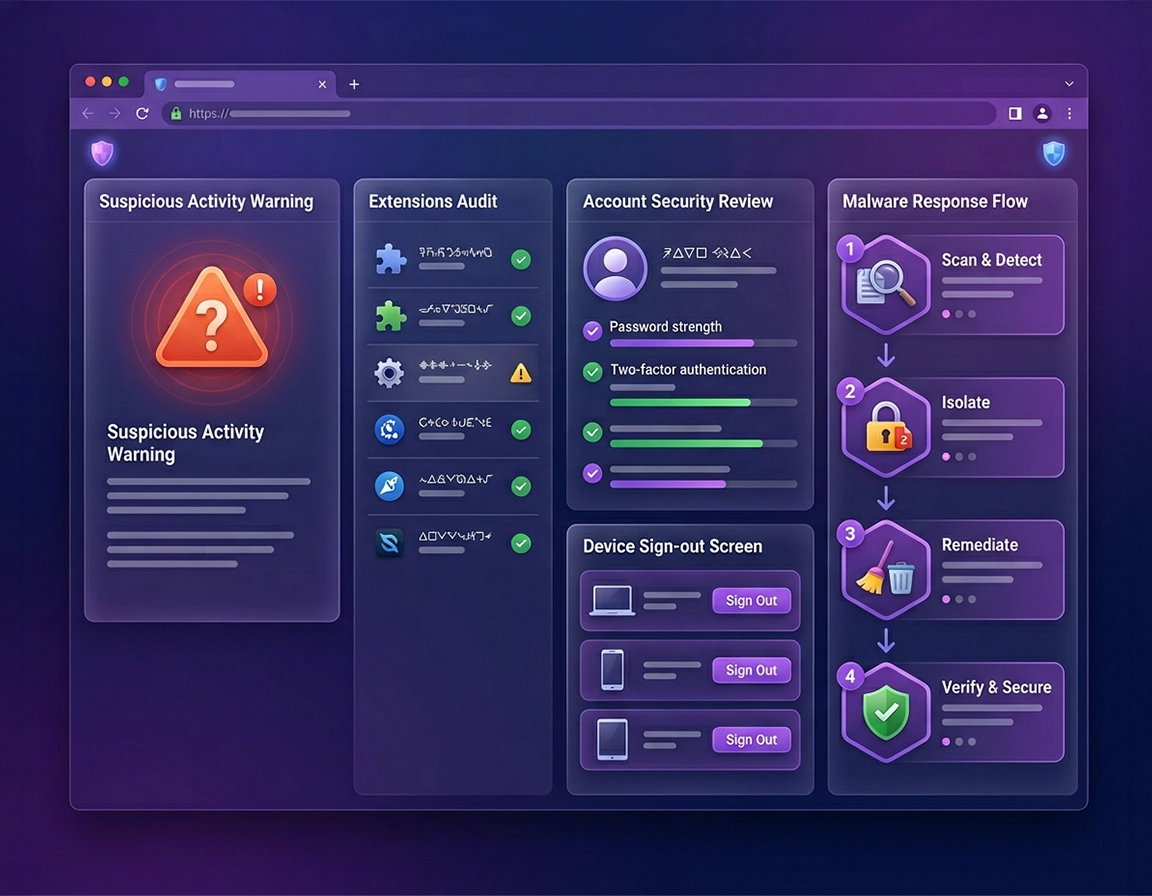Viewport: 1152px width, 896px height.
Task: Click the pink page dot under Remediate
Action: click(946, 599)
